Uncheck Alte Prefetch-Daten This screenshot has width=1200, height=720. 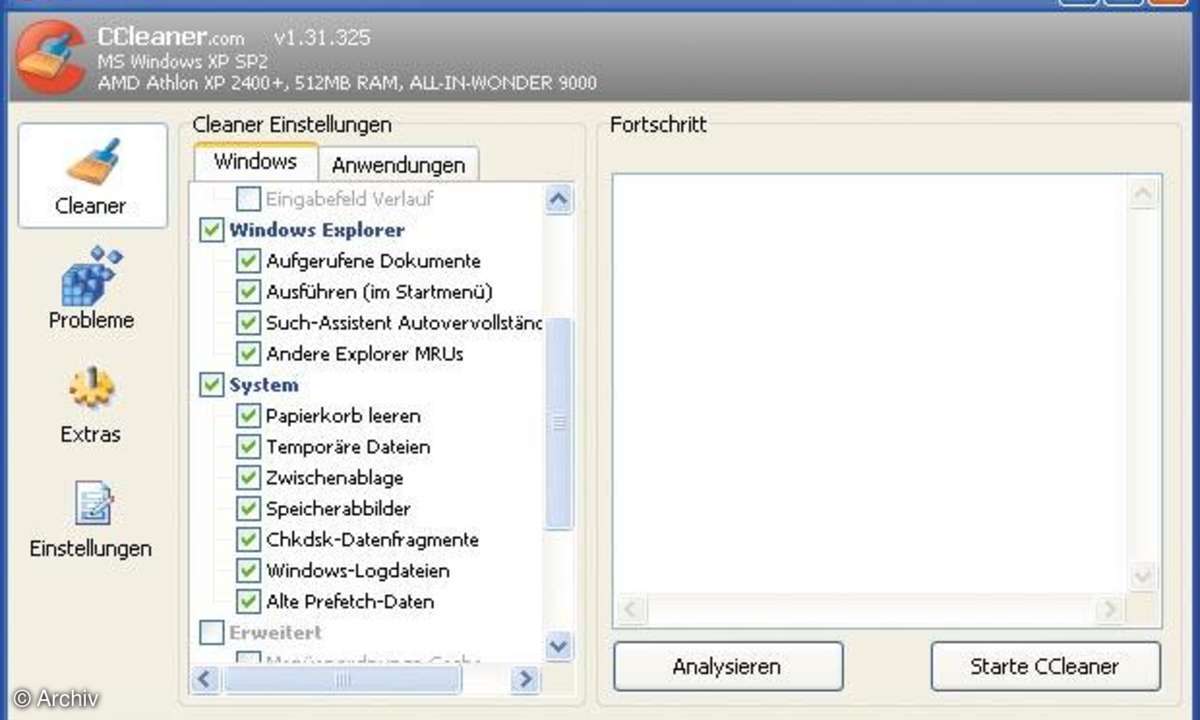click(247, 602)
